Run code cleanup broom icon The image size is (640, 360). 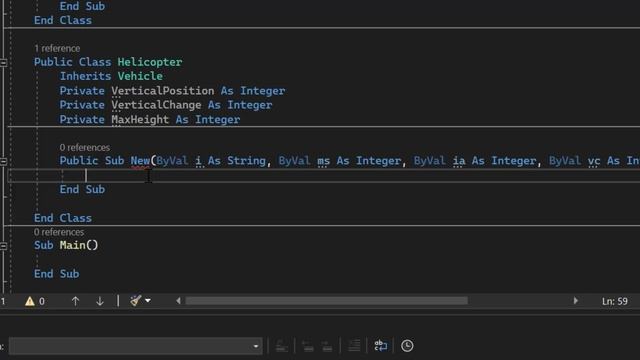click(136, 301)
